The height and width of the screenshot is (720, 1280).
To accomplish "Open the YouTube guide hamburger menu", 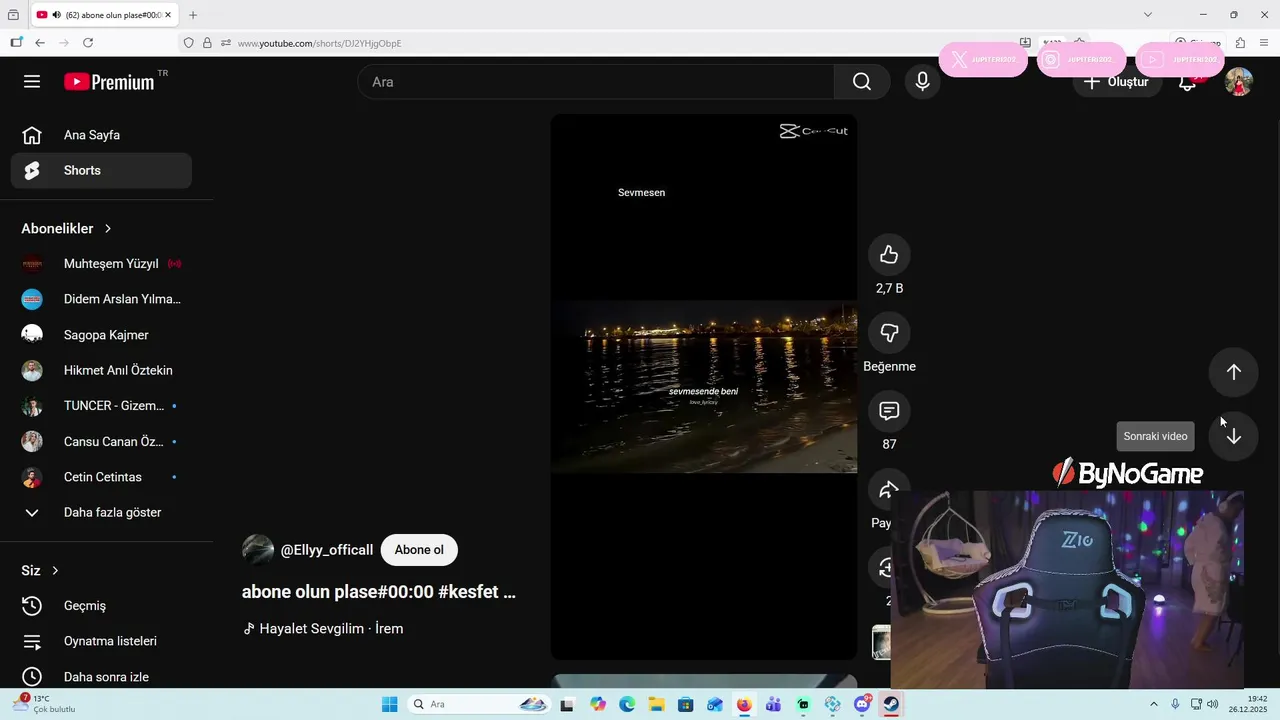I will point(32,82).
